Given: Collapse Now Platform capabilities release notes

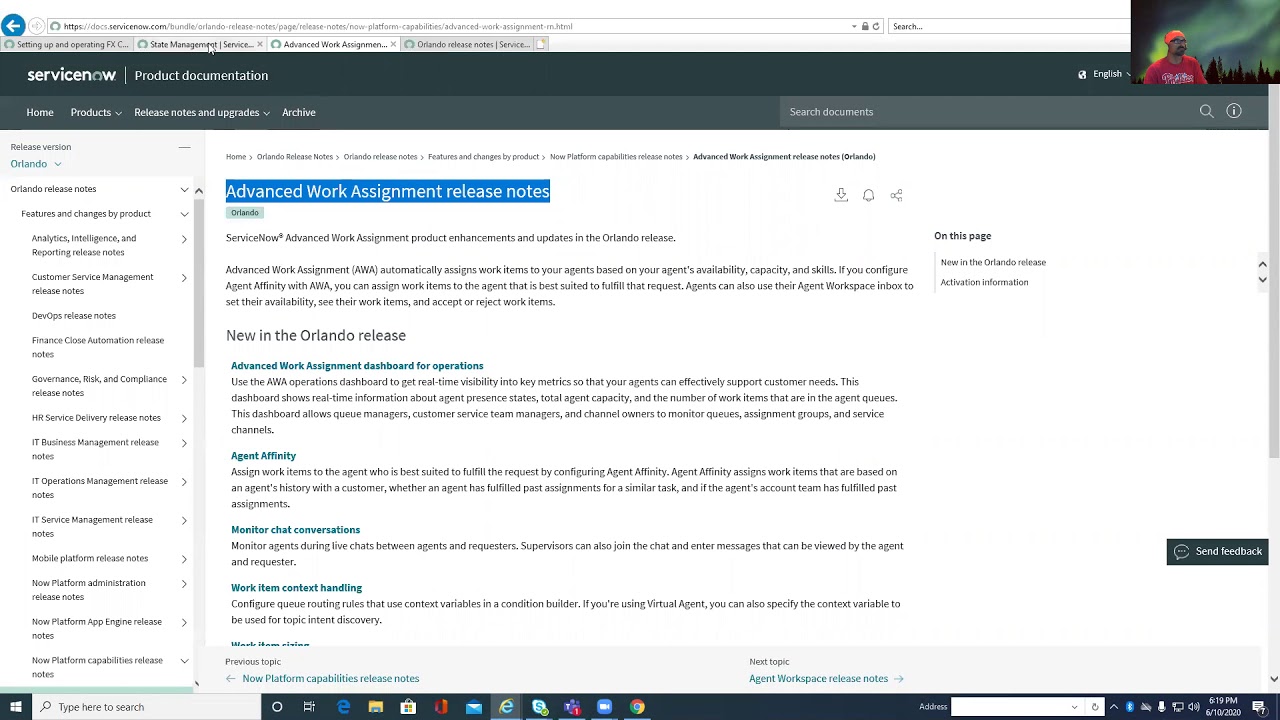Looking at the screenshot, I should pos(184,661).
